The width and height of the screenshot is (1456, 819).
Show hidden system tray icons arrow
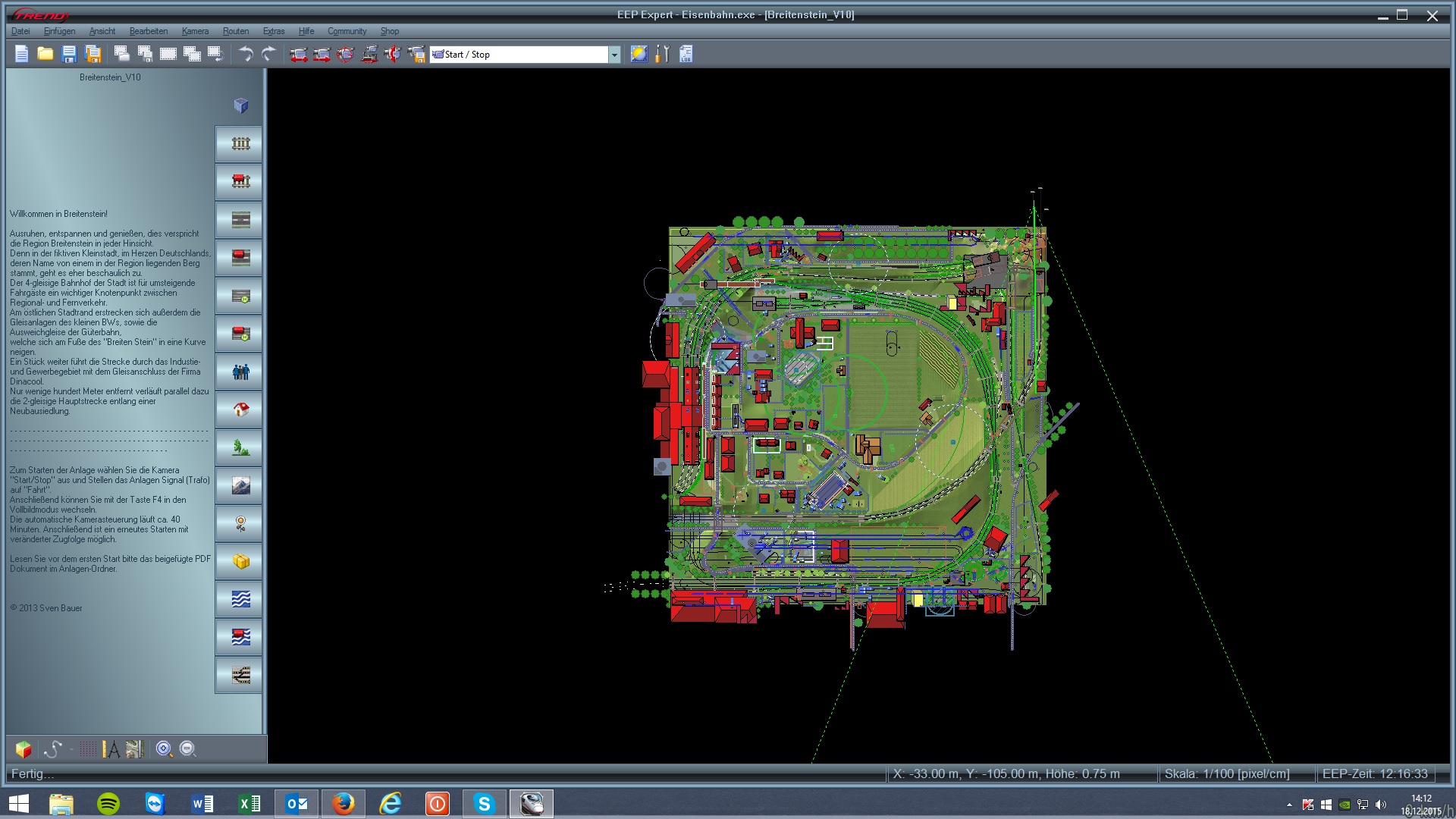click(1289, 805)
